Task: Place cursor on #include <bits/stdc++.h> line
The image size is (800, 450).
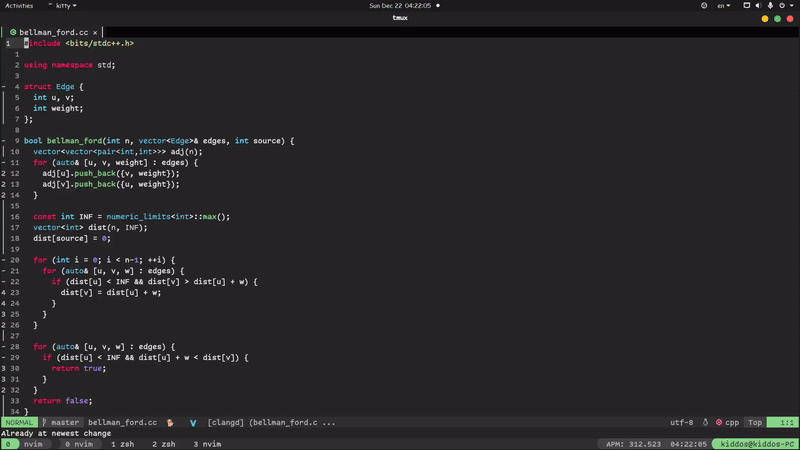Action: tap(79, 43)
